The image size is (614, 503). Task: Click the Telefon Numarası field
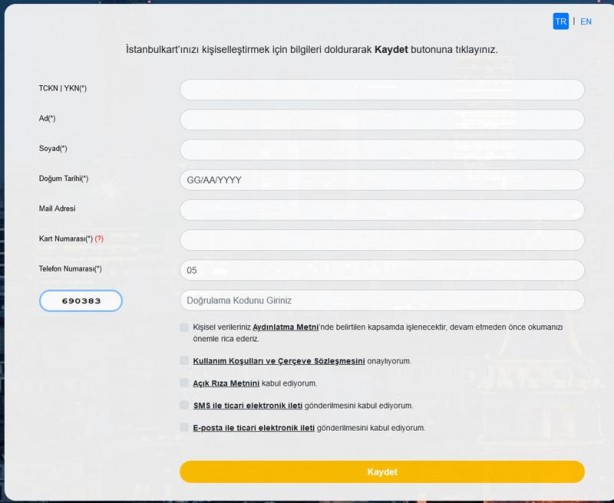[382, 270]
